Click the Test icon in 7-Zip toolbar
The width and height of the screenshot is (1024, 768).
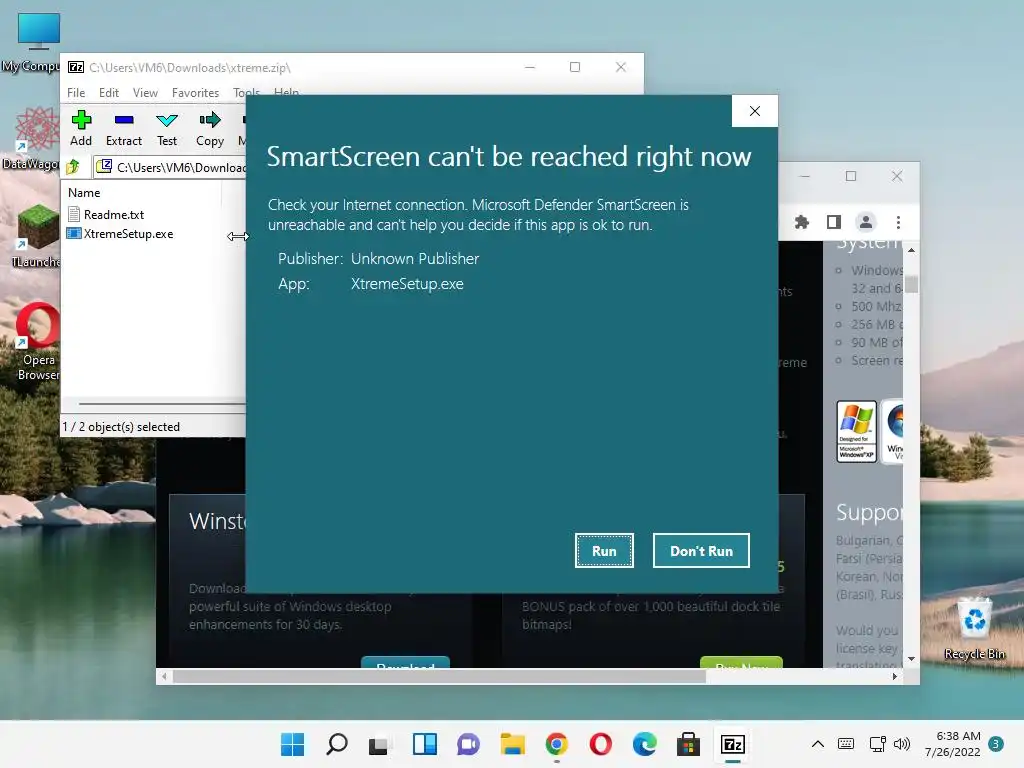[x=167, y=128]
